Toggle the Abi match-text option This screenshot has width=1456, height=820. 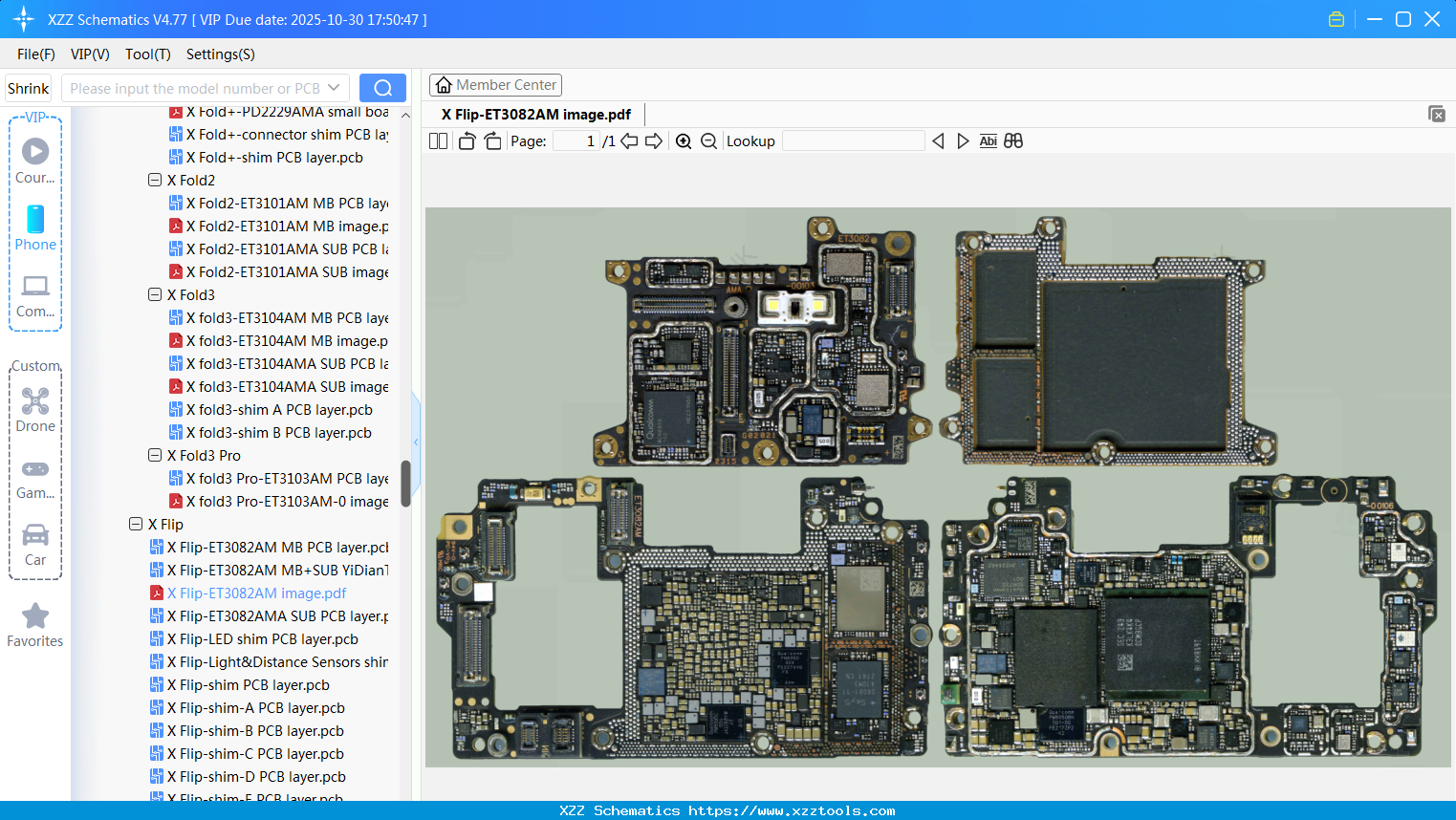click(x=988, y=141)
